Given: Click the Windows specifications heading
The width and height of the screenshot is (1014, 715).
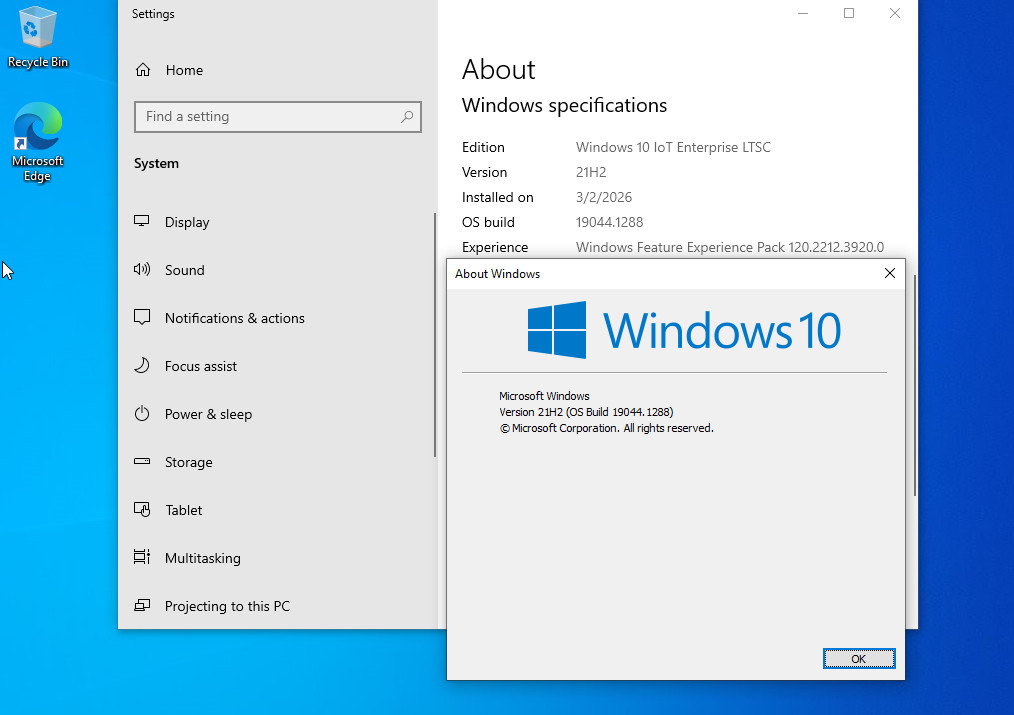Looking at the screenshot, I should tap(564, 105).
